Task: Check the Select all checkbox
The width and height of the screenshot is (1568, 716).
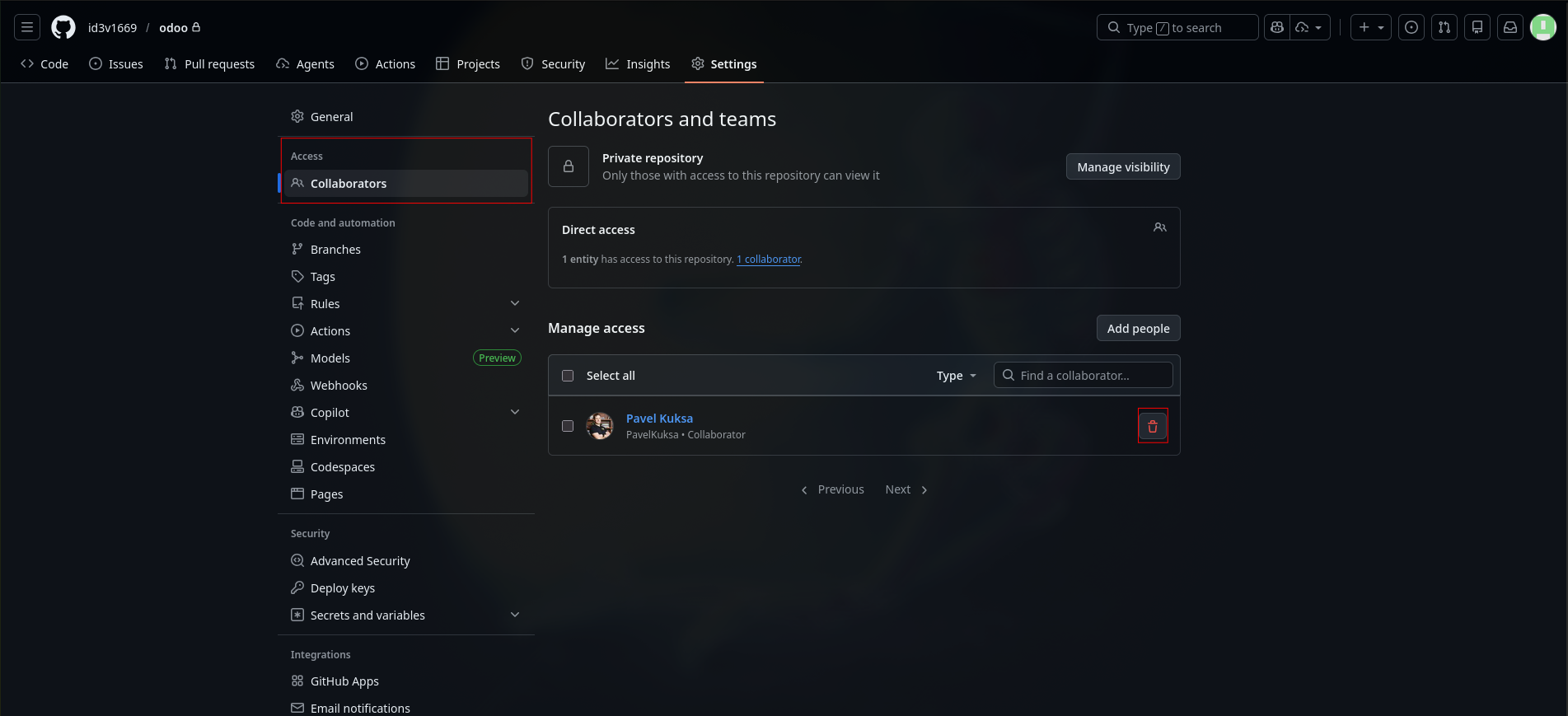Action: pyautogui.click(x=568, y=376)
